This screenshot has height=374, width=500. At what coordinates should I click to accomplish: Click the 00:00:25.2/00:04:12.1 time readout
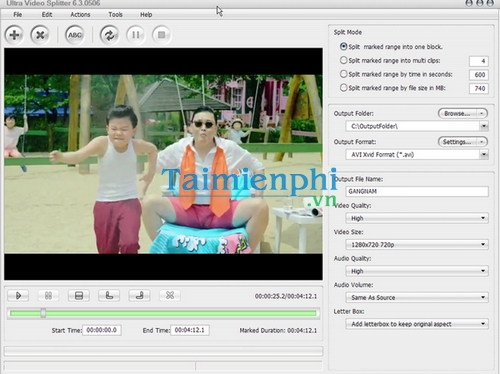[286, 296]
